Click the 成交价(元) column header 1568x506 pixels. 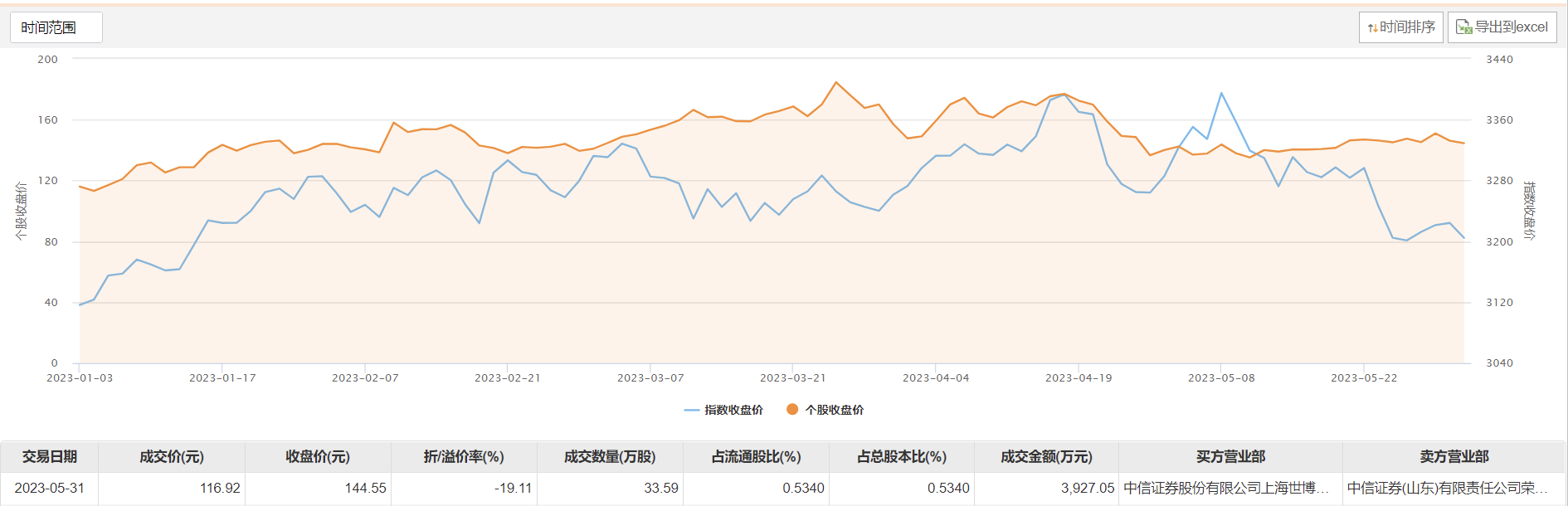pos(172,457)
